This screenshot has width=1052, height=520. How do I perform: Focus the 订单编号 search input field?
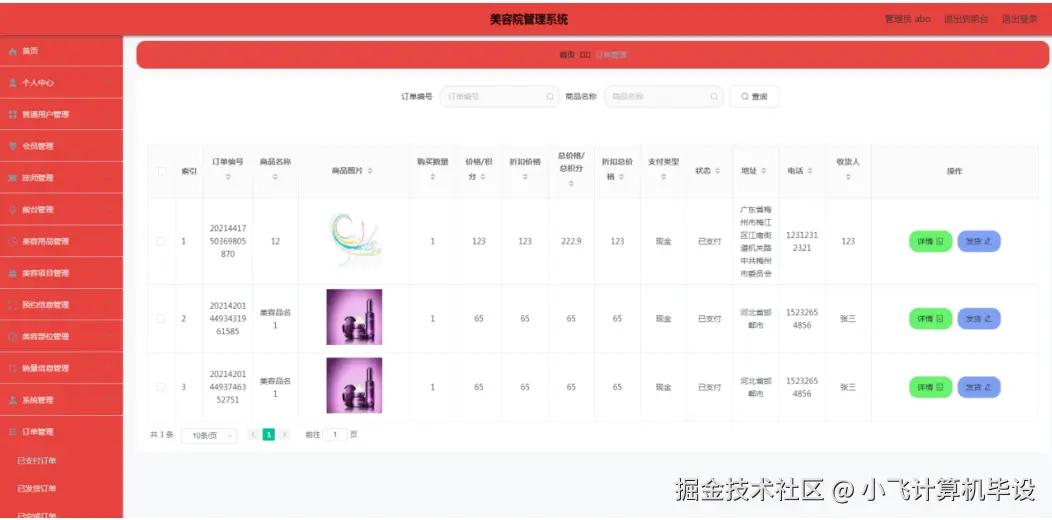[499, 97]
